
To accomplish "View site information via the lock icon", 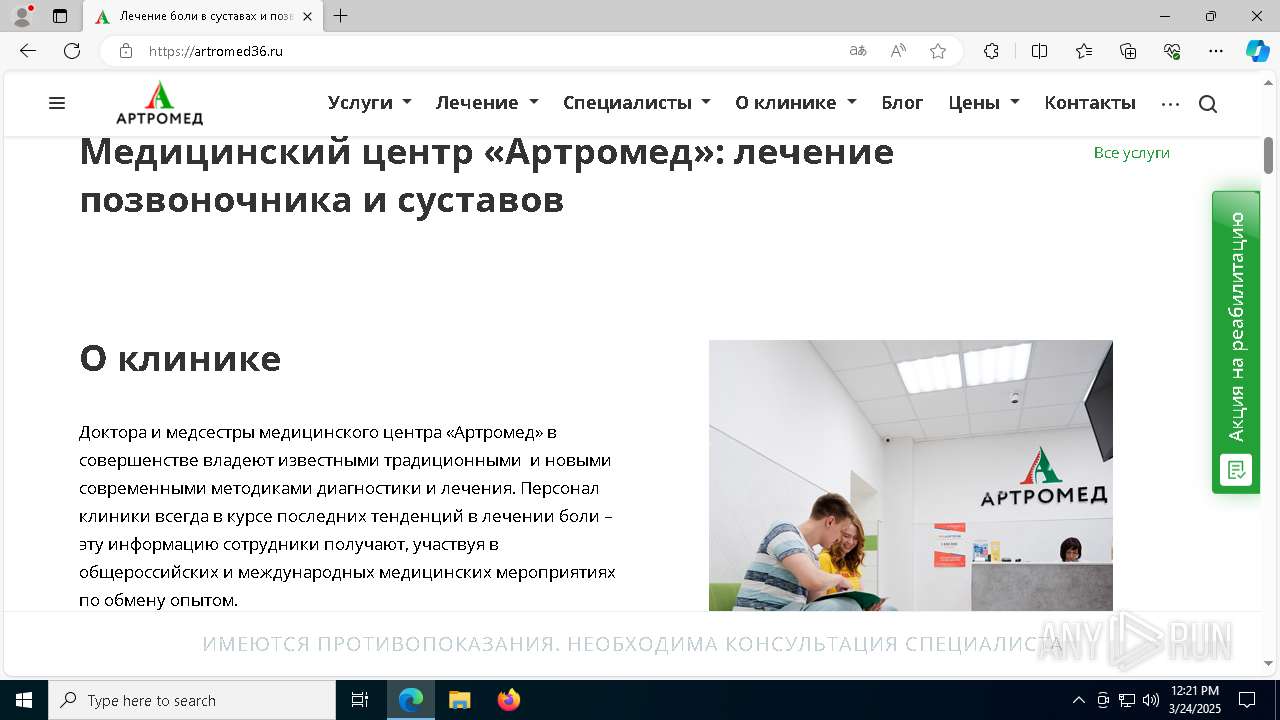I will click(126, 51).
